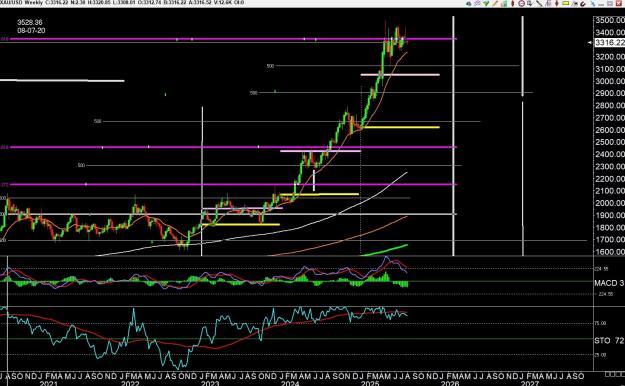Select the green moving average line at chart bottom
Image resolution: width=625 pixels, height=386 pixels.
(x=385, y=250)
